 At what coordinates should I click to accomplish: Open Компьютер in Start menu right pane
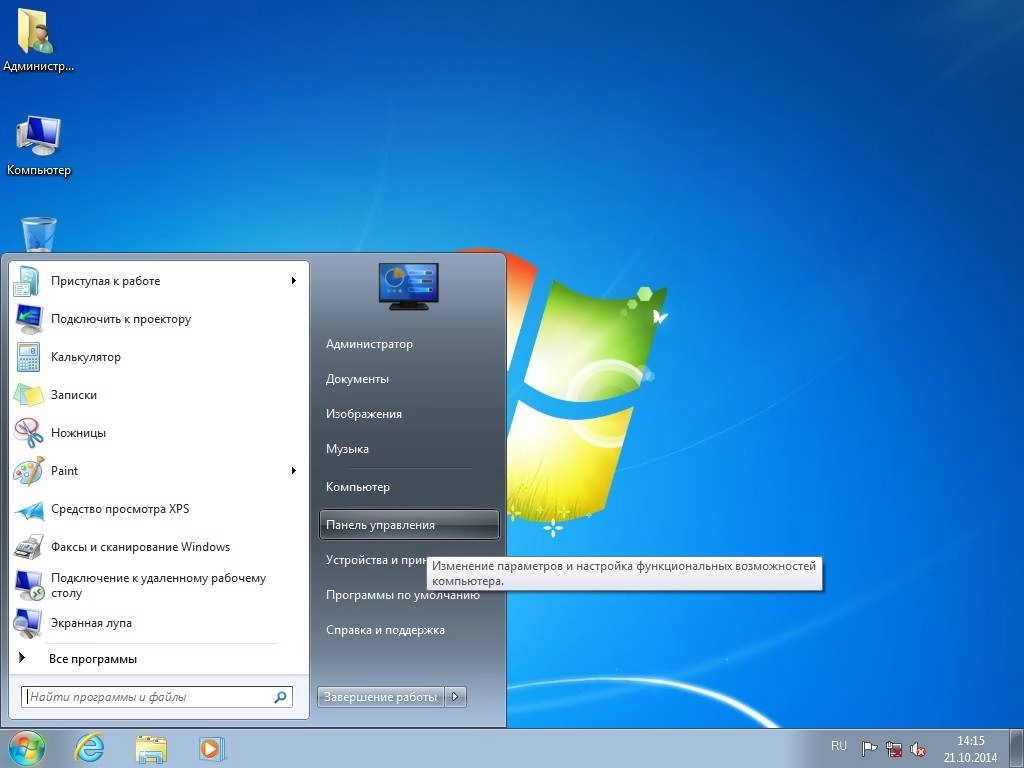[358, 487]
